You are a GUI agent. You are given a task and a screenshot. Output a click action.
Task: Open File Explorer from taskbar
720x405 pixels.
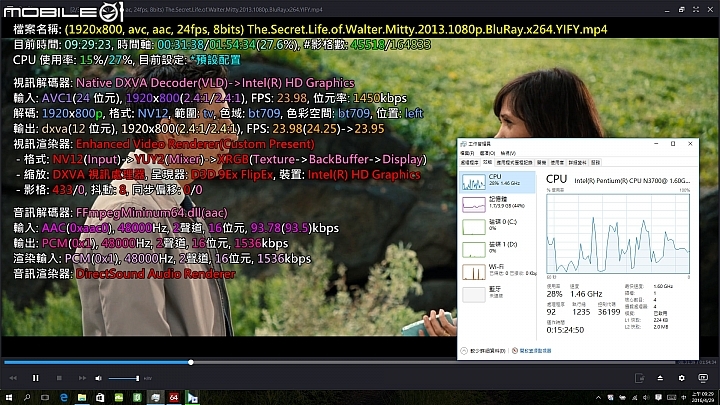coord(82,397)
